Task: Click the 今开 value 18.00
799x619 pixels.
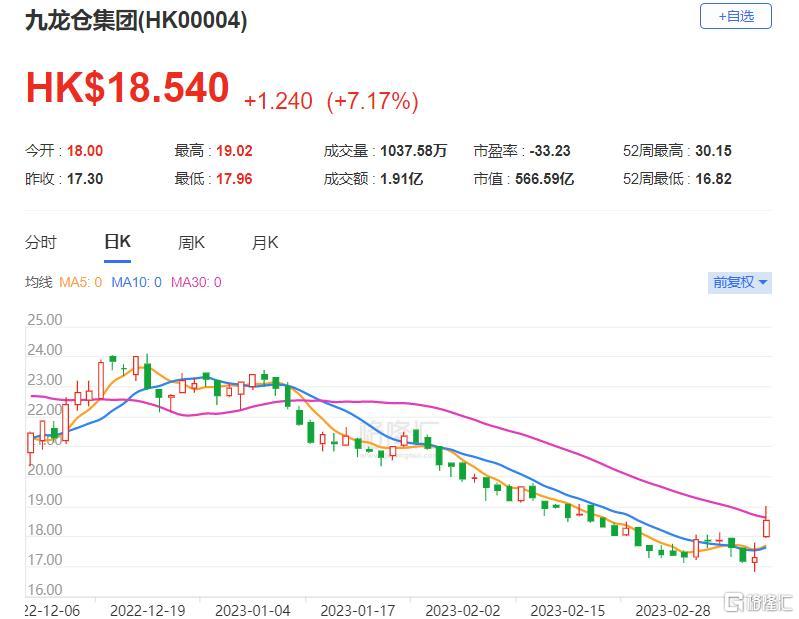Action: 85,151
